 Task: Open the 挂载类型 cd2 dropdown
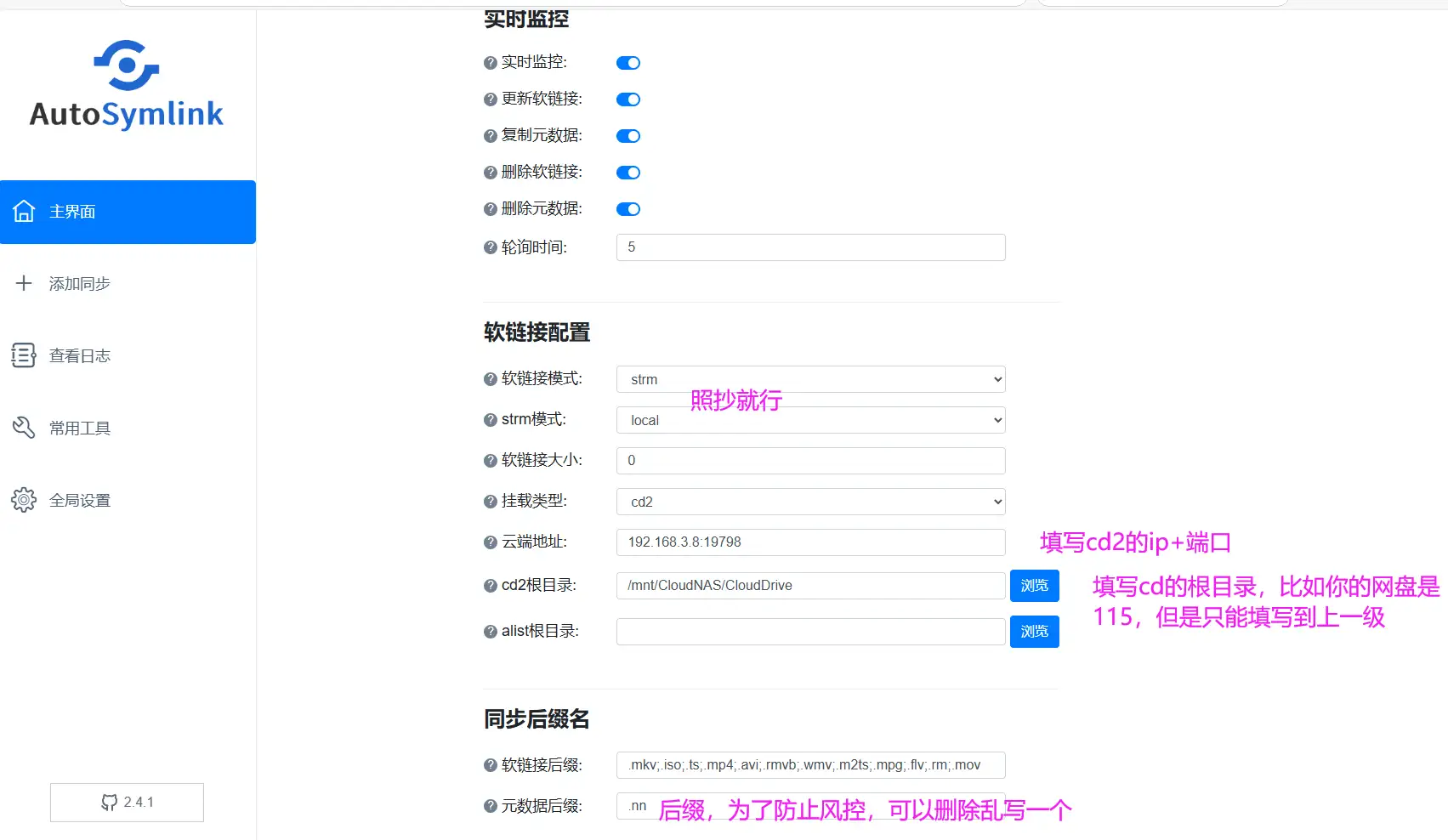[x=809, y=501]
